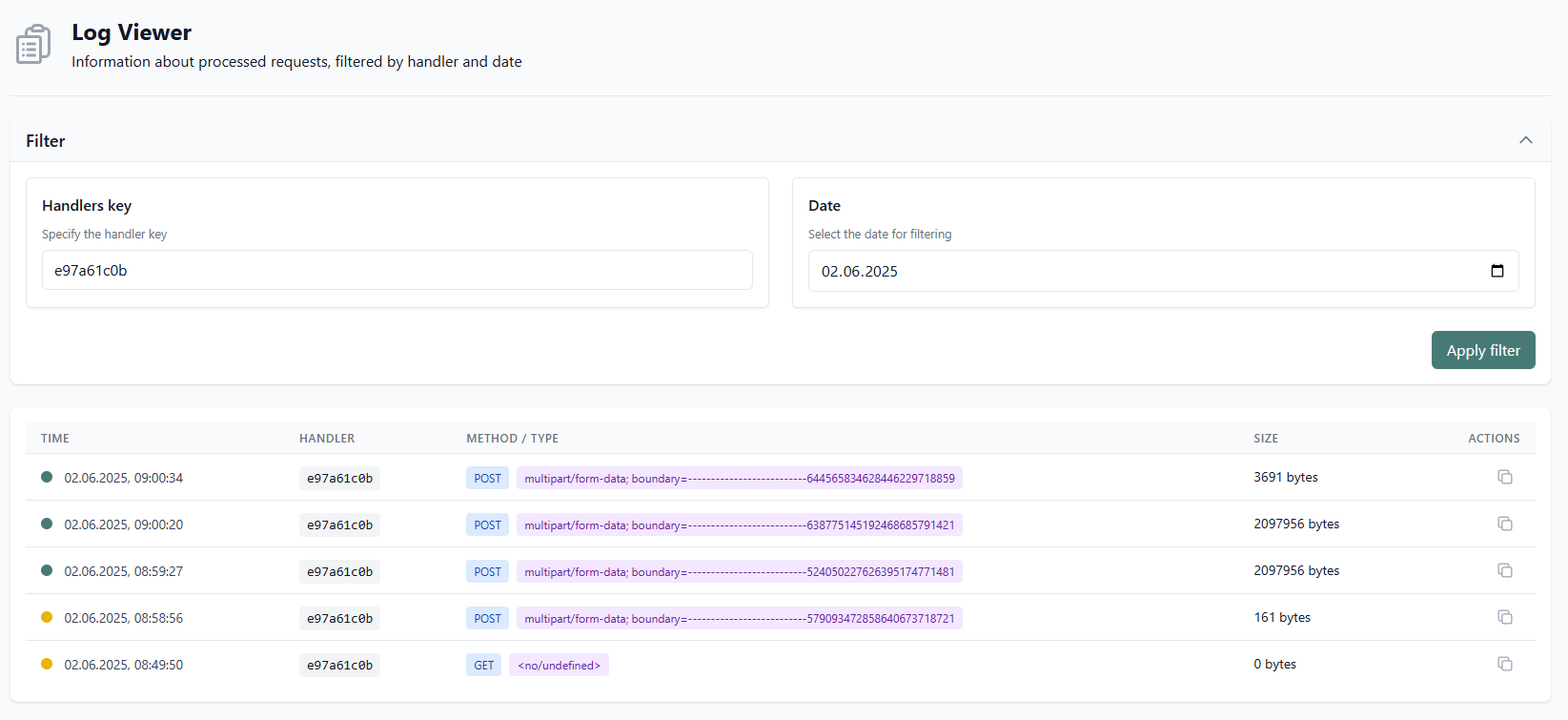The height and width of the screenshot is (720, 1568).
Task: Click the Filter section title
Action: tap(46, 140)
